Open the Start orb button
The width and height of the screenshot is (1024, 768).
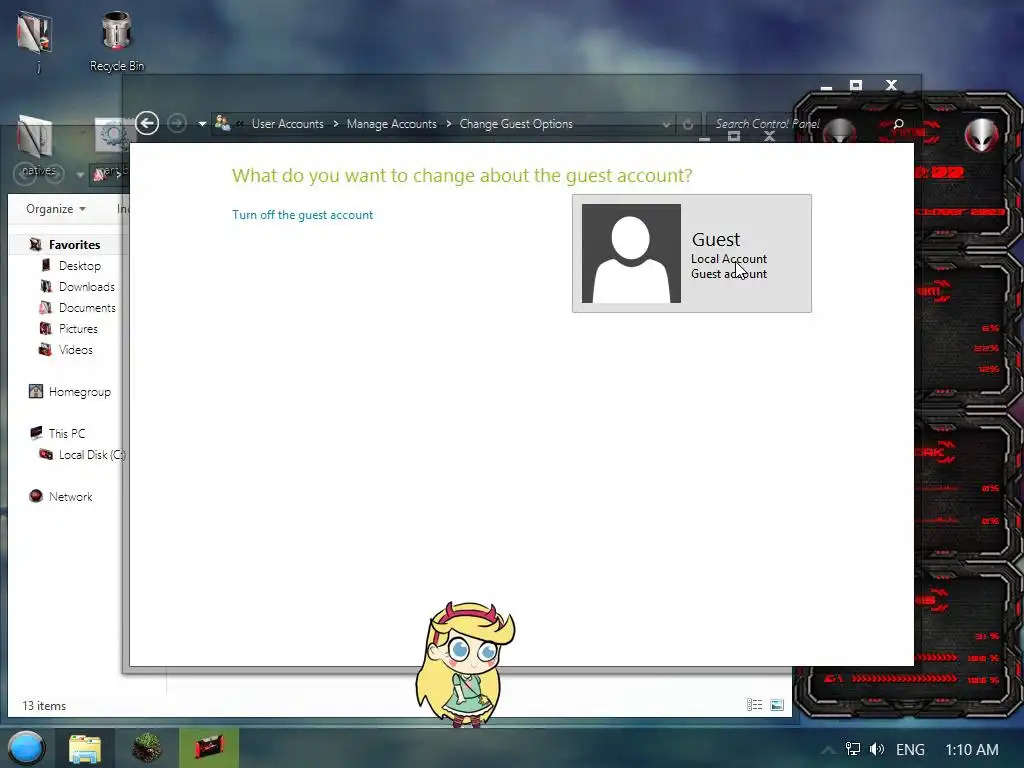pos(27,748)
